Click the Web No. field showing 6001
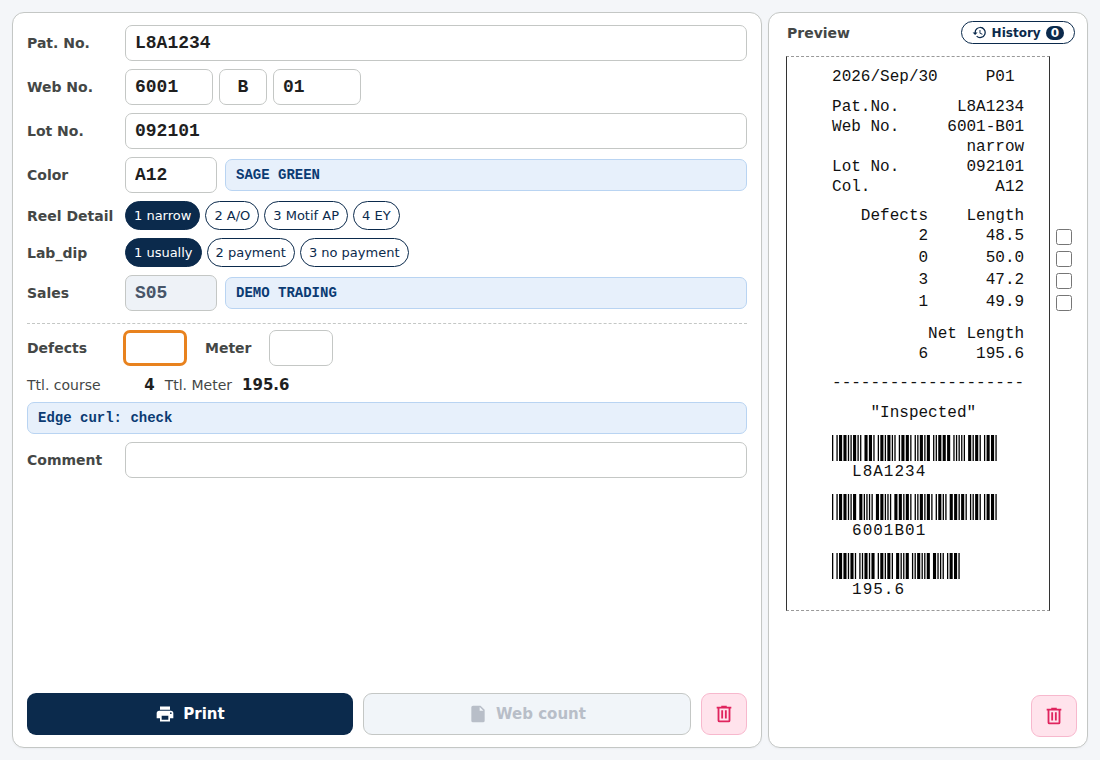The height and width of the screenshot is (760, 1100). pos(169,87)
